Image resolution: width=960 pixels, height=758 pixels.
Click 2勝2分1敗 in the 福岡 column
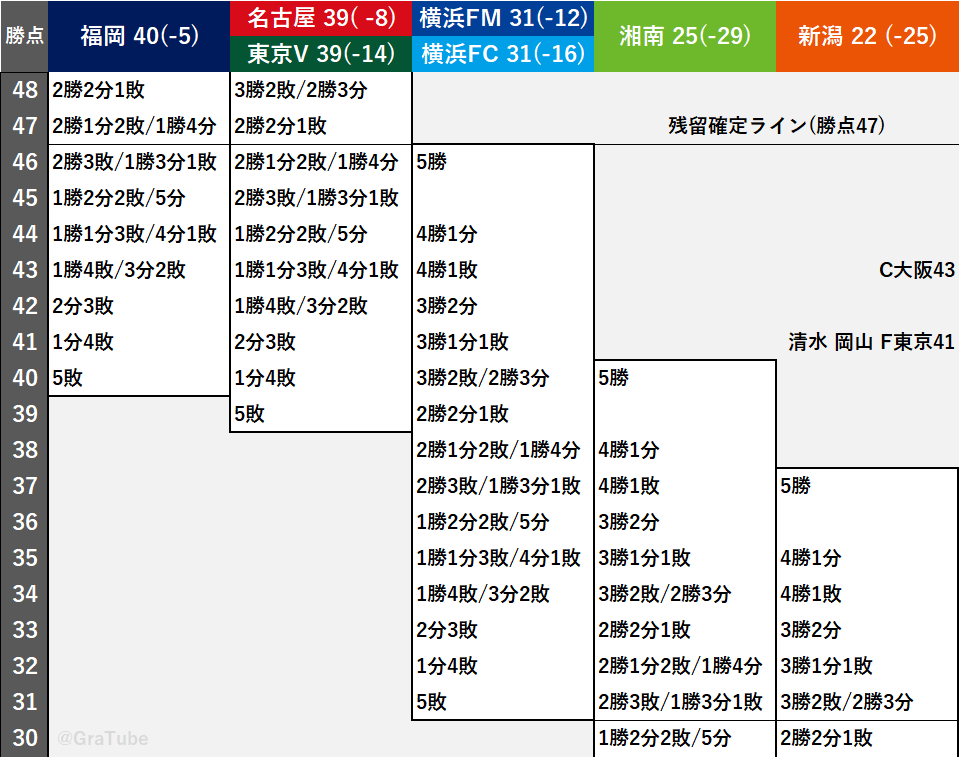[99, 90]
